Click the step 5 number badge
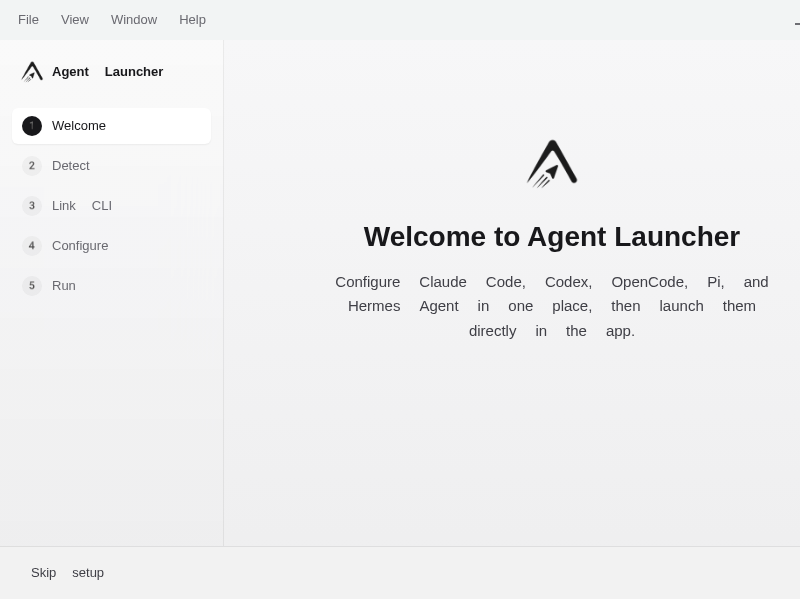800x599 pixels. point(32,286)
